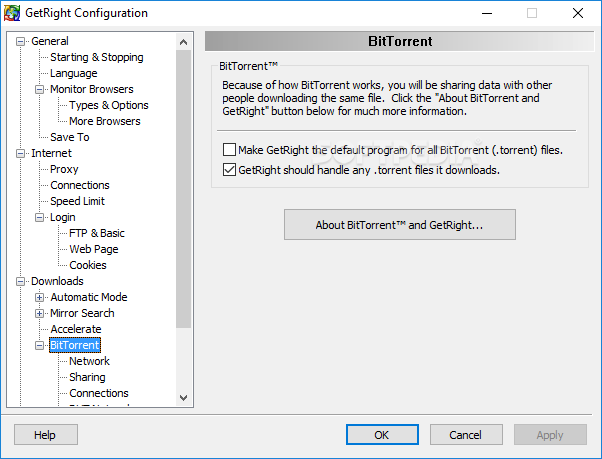Close the GetRight Configuration window
This screenshot has height=459, width=602.
(578, 13)
